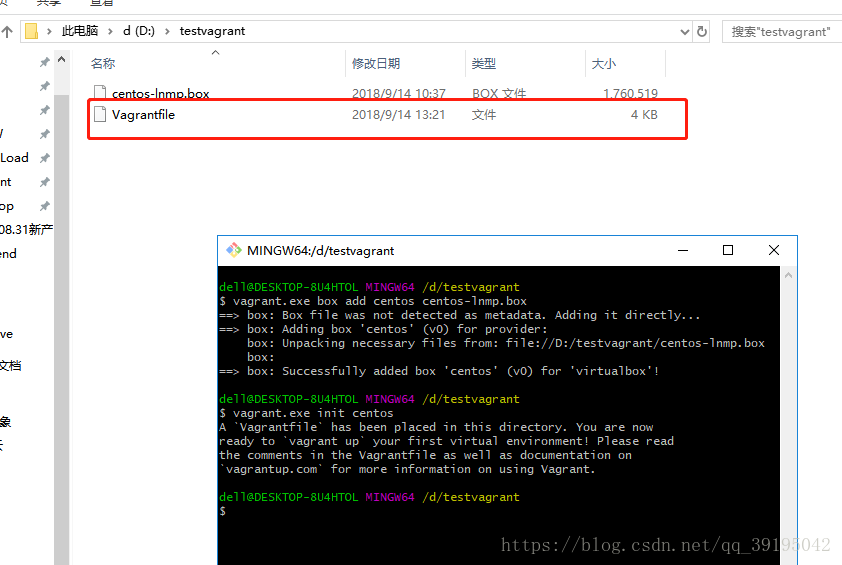The image size is (842, 565).
Task: Open 文档 item in navigation pane
Action: tap(11, 366)
